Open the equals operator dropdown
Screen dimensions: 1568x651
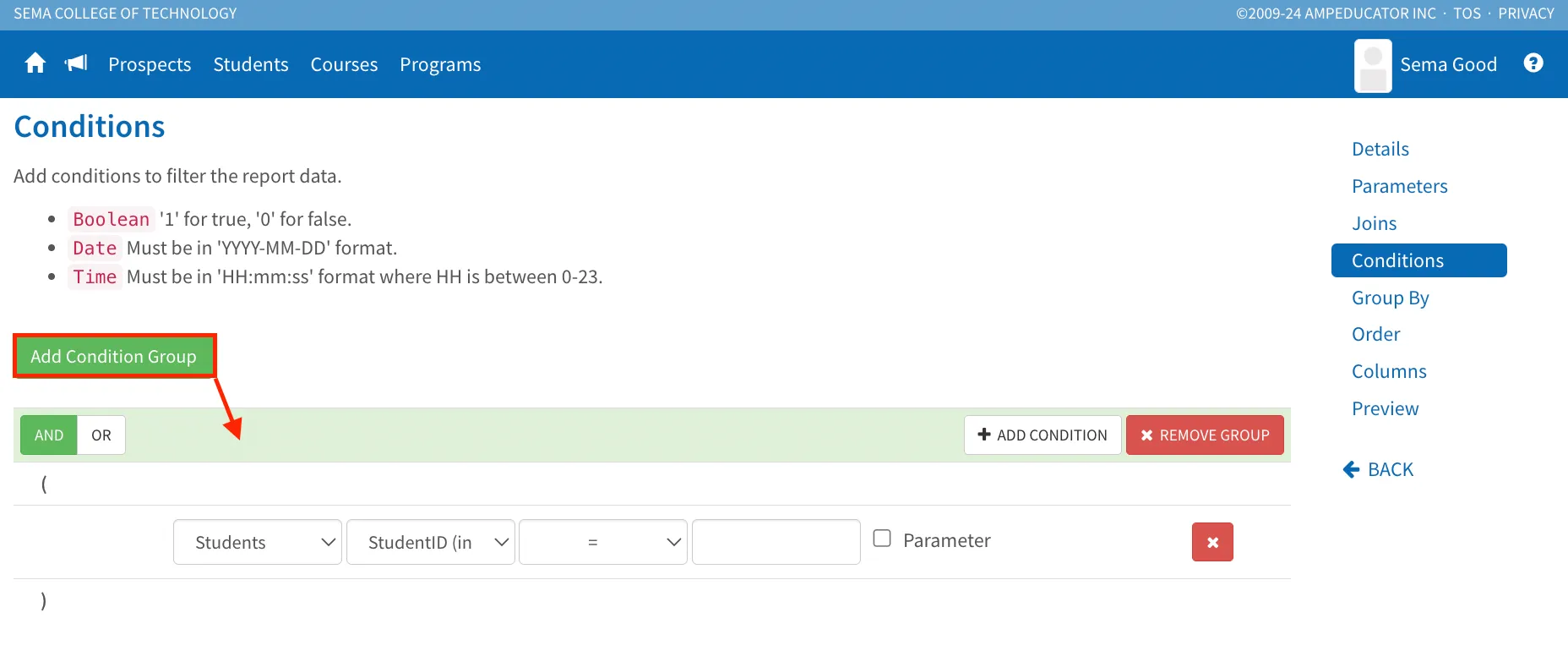[x=602, y=543]
